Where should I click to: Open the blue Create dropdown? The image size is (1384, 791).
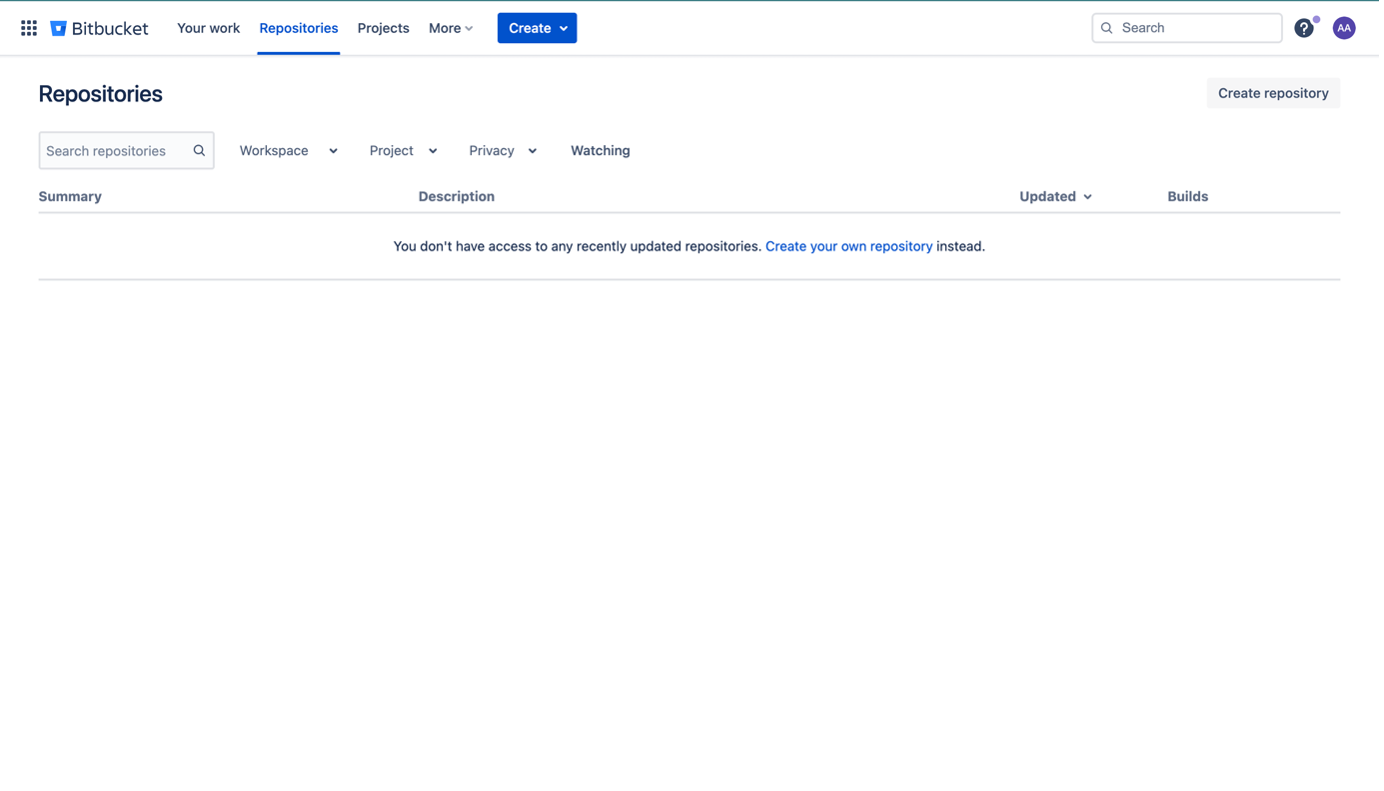click(537, 28)
